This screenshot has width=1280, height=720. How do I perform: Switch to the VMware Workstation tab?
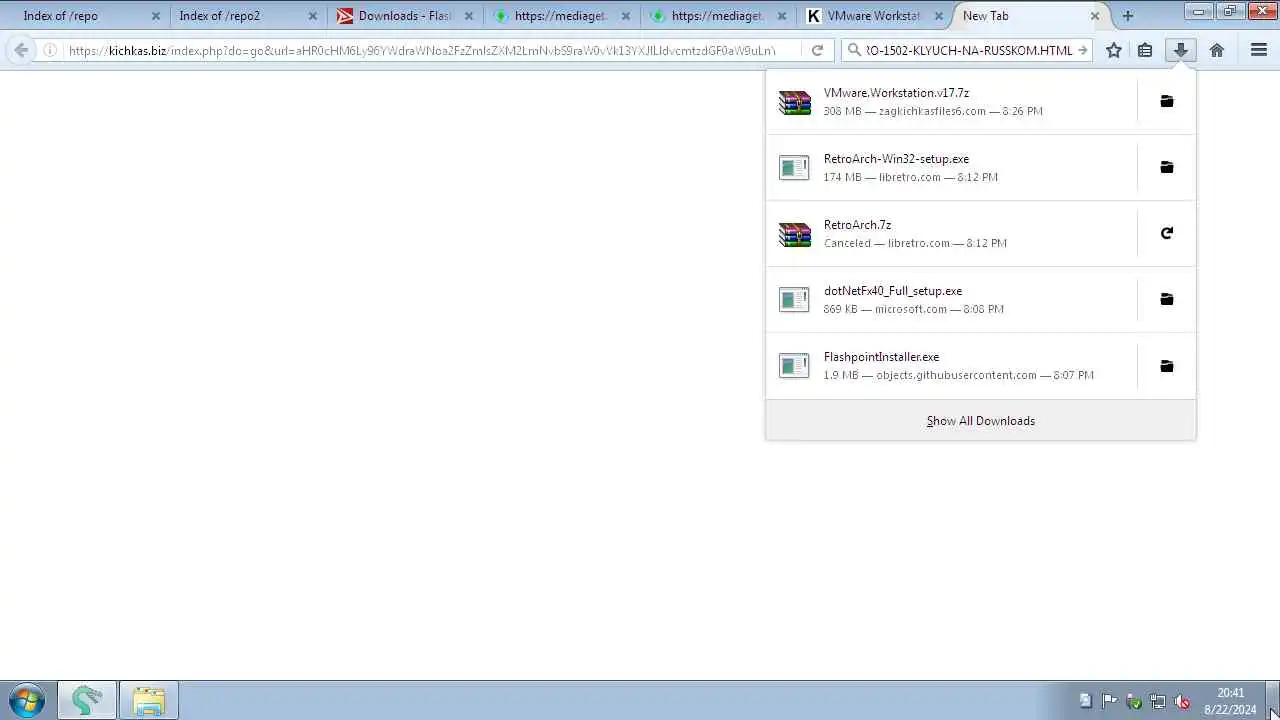(875, 16)
